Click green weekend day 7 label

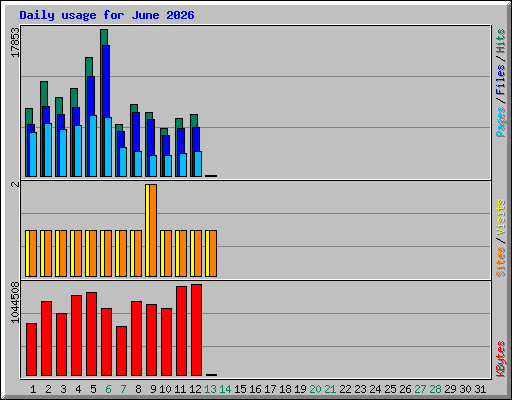pos(123,389)
